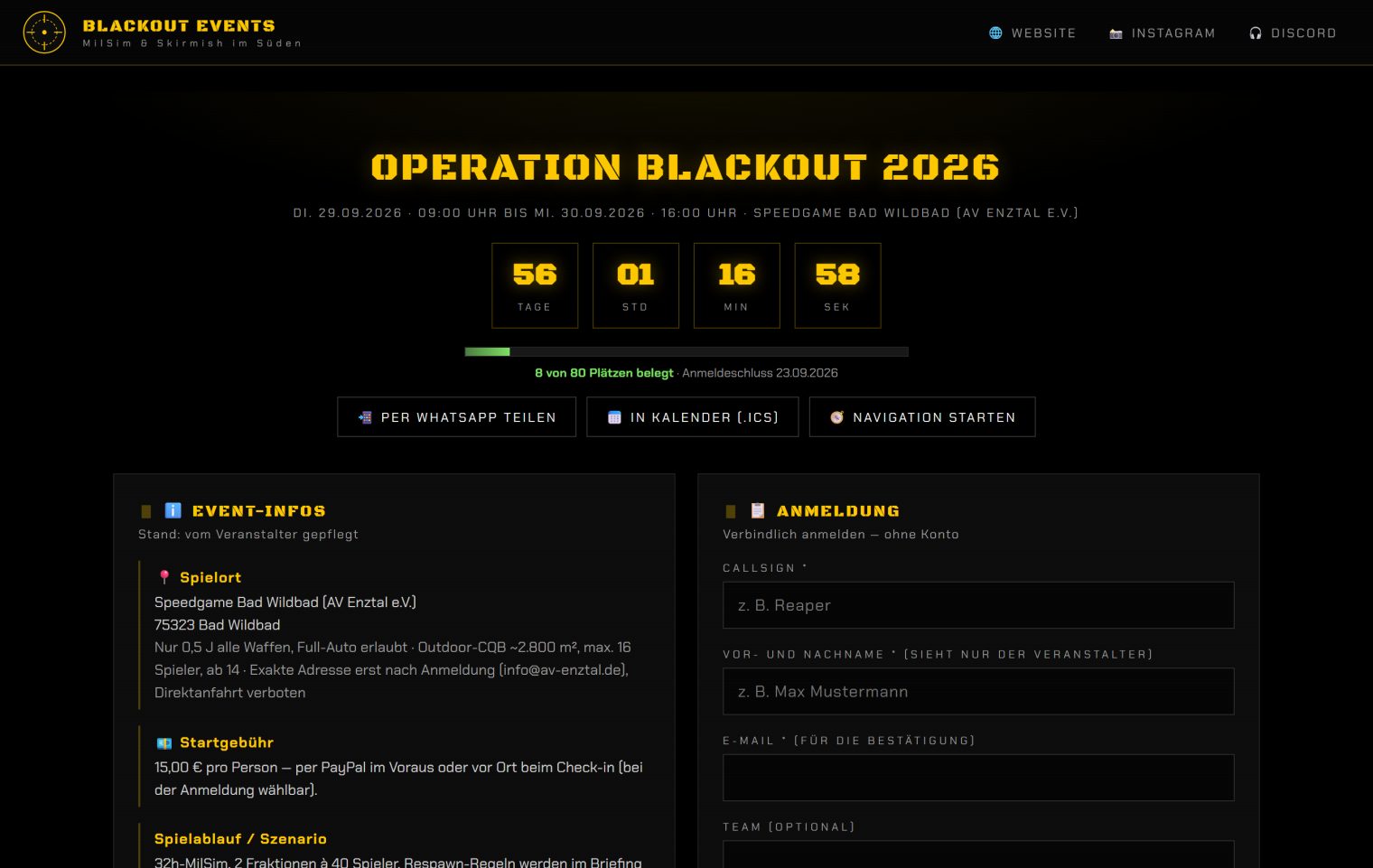
Task: Click the Spielort heading
Action: point(210,577)
